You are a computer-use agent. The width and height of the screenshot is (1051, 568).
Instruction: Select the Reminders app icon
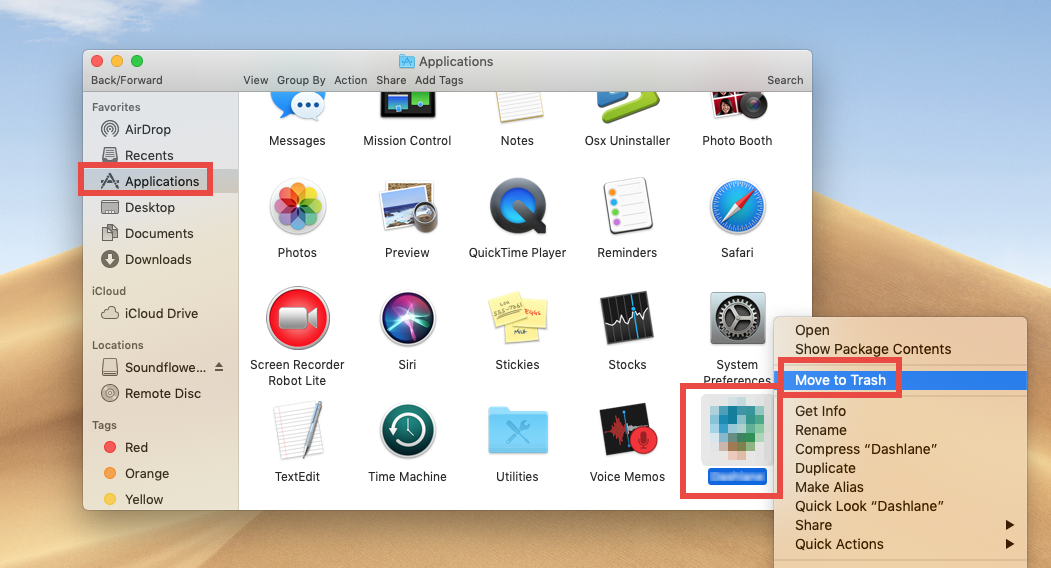point(627,208)
